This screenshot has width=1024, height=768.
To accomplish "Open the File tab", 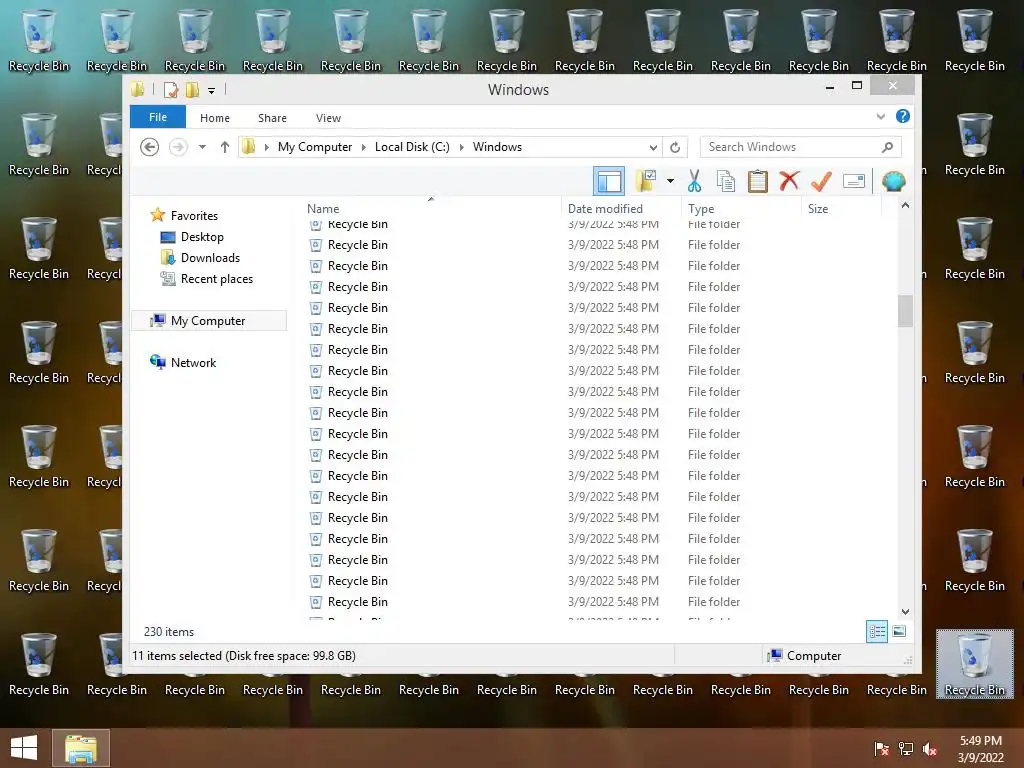I will point(158,117).
